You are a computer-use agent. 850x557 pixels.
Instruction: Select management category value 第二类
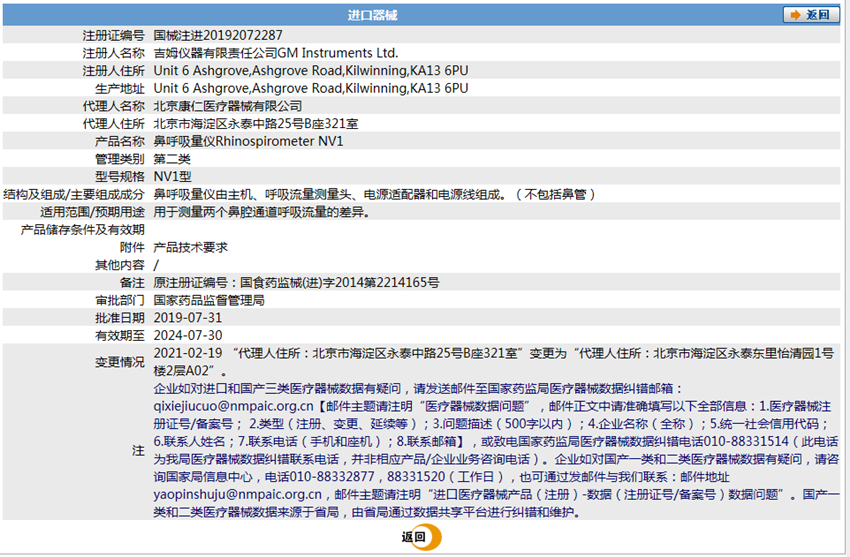172,159
